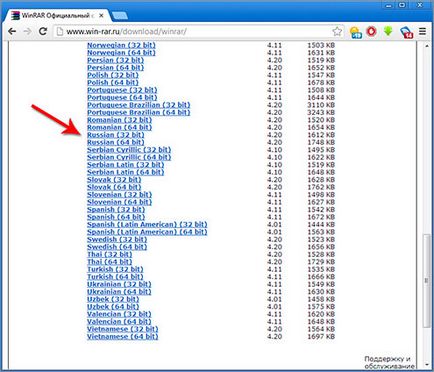Open Portuguese Brazilian (32 bit) link

139,105
